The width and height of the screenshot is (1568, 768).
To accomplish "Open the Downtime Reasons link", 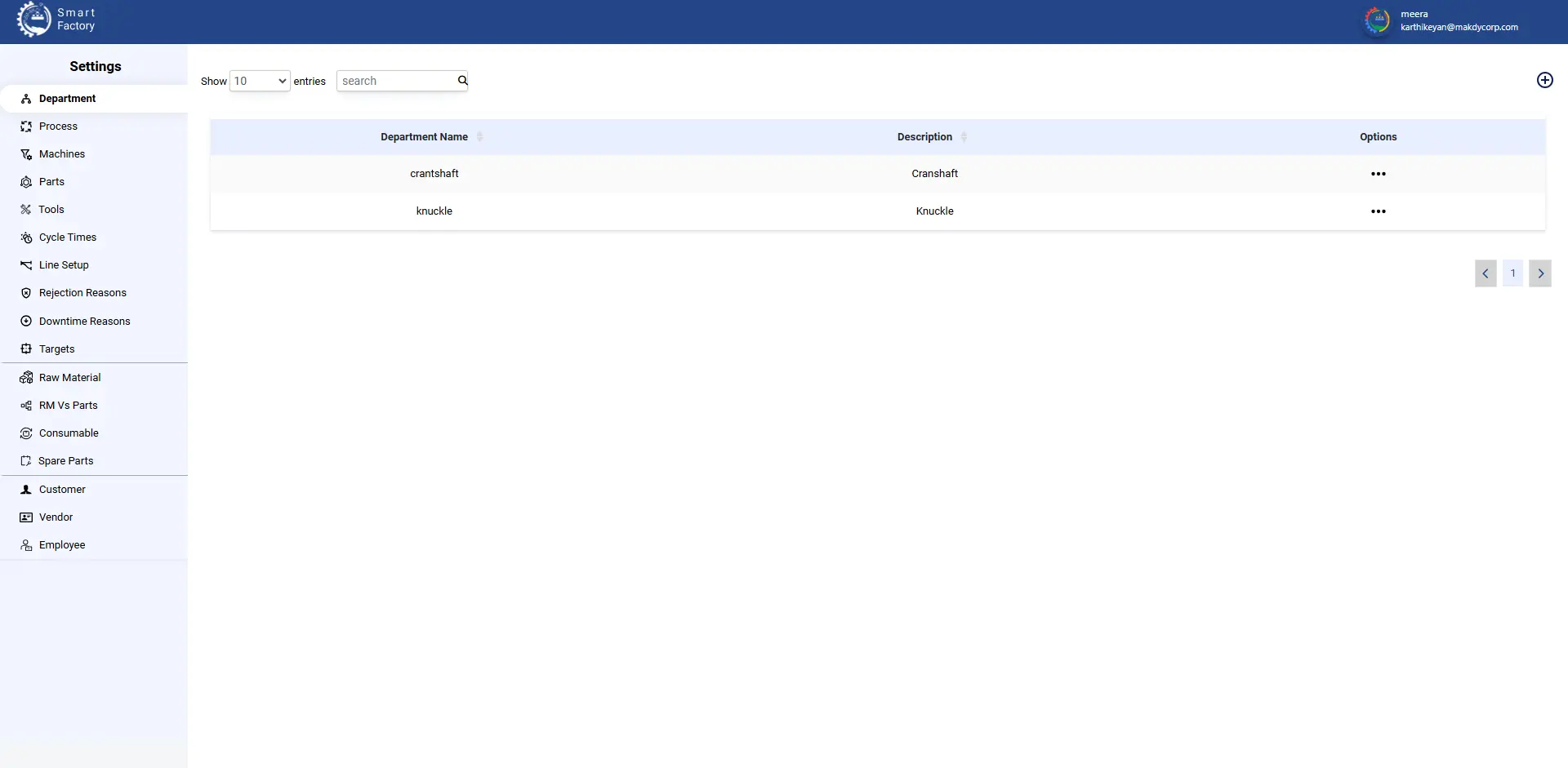I will [85, 322].
